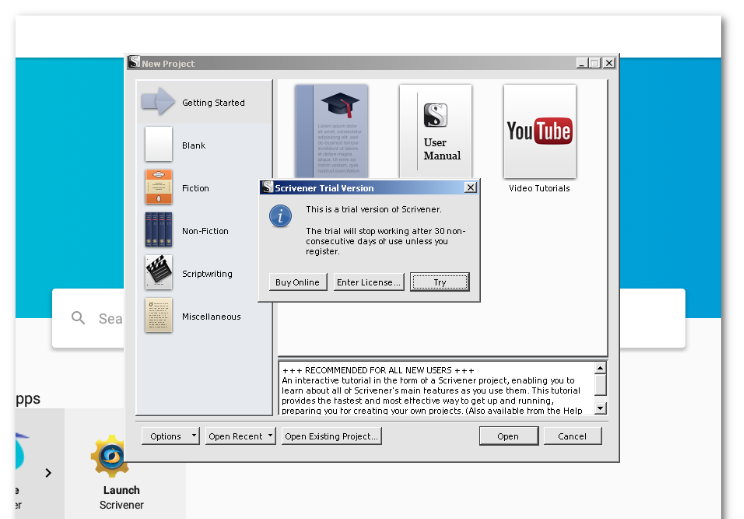Minimize the New Project window

pos(582,63)
